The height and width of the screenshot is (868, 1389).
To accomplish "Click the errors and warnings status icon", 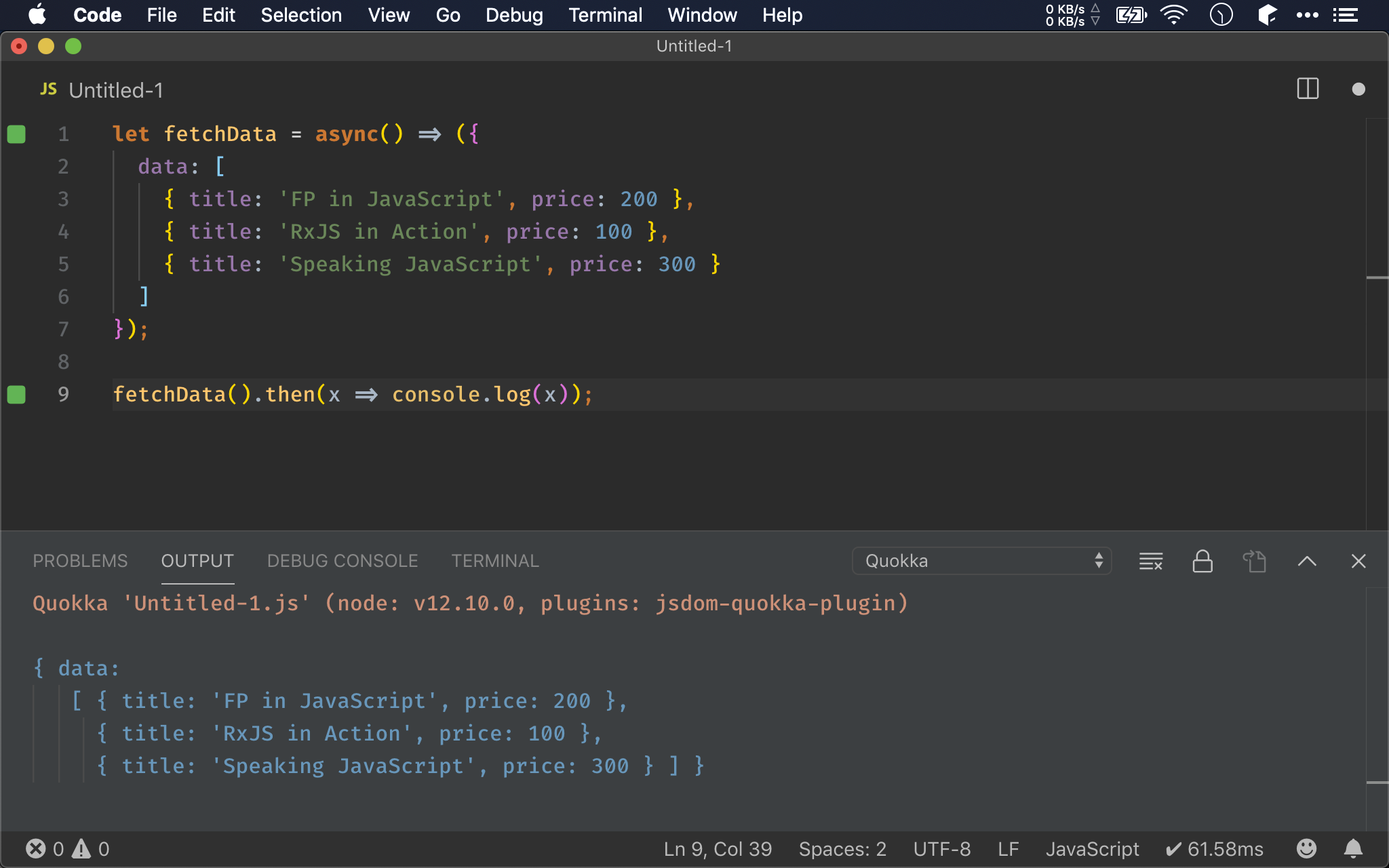I will (67, 849).
